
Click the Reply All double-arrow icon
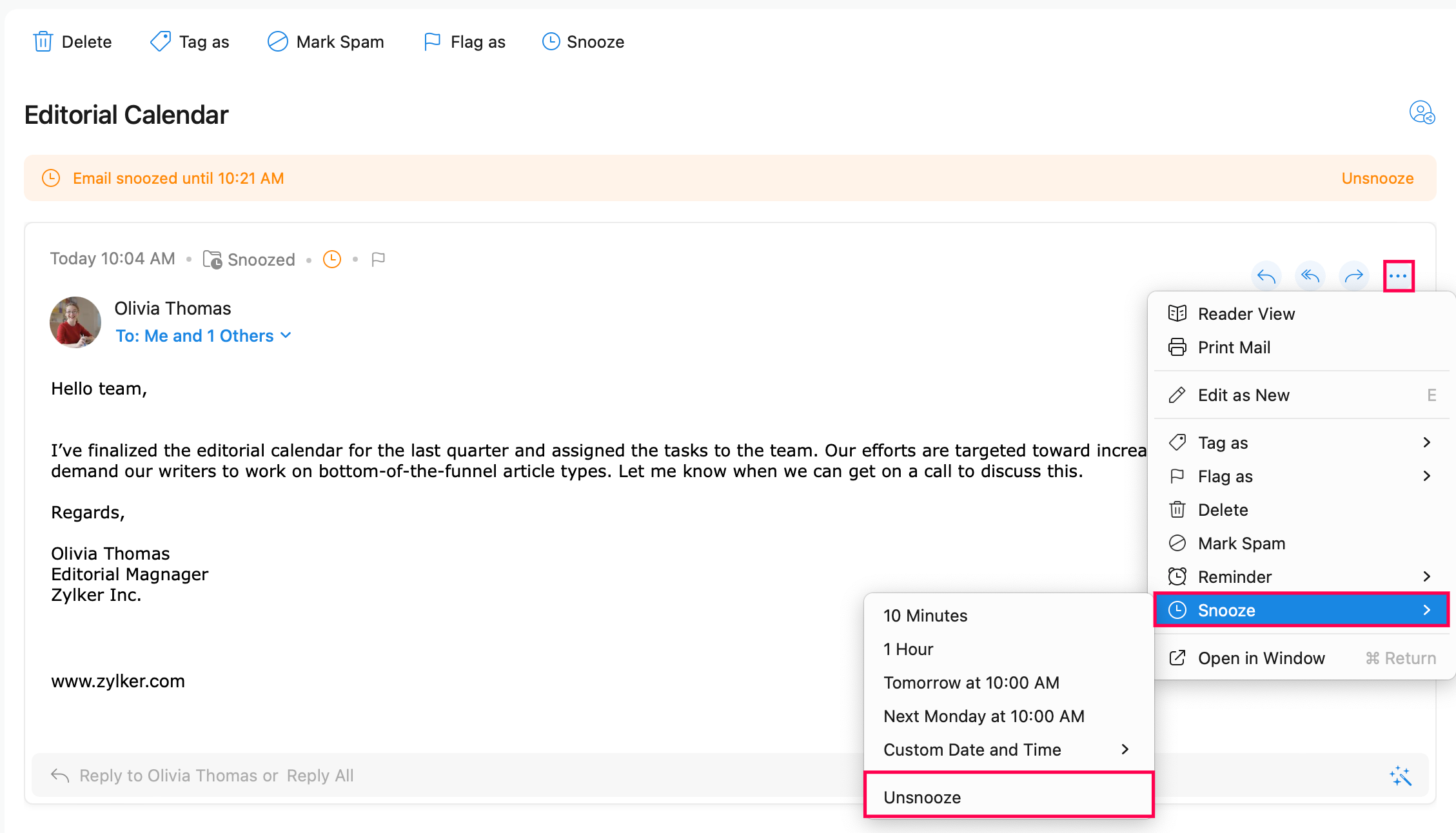[1310, 277]
